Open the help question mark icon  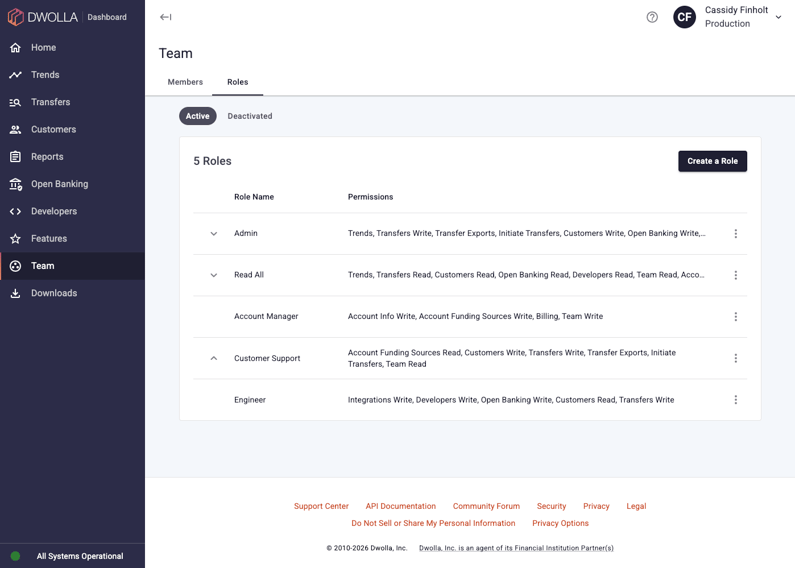652,17
